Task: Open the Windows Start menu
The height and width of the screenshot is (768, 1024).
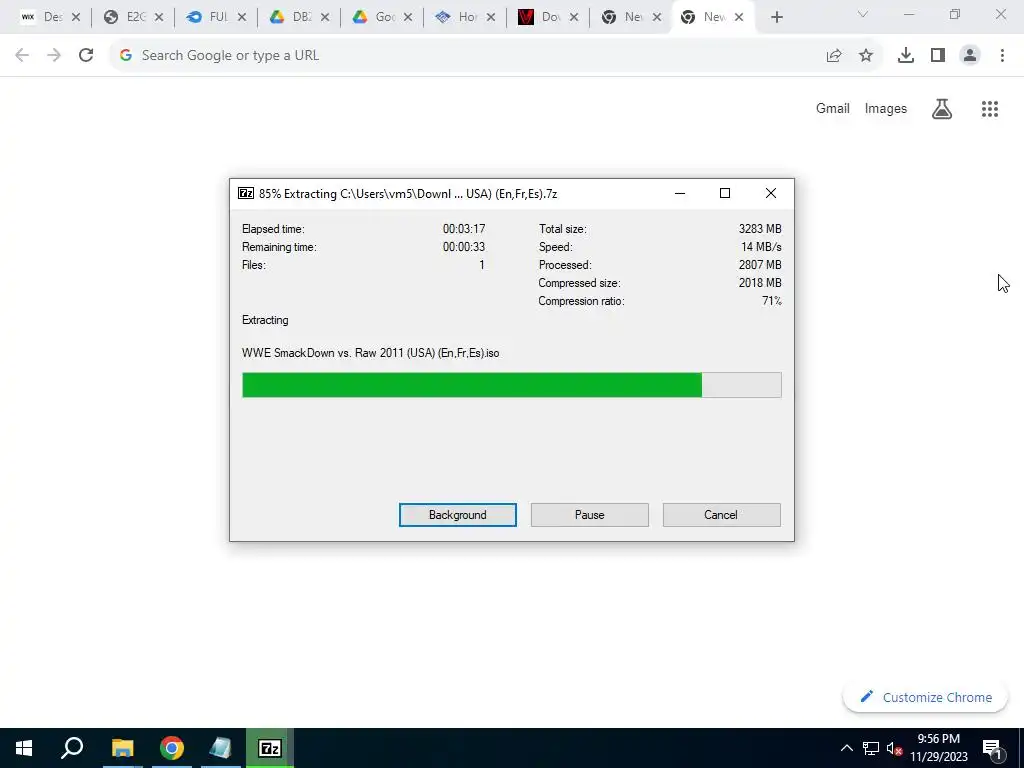Action: pyautogui.click(x=24, y=748)
